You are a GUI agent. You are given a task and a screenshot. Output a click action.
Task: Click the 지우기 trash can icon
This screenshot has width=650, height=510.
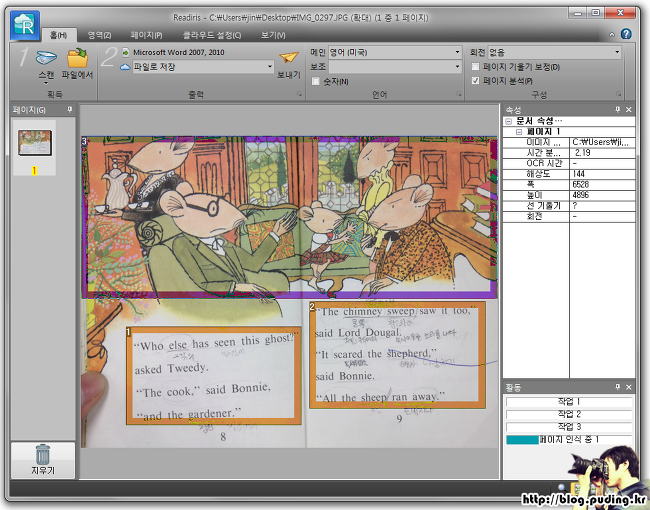pos(43,454)
